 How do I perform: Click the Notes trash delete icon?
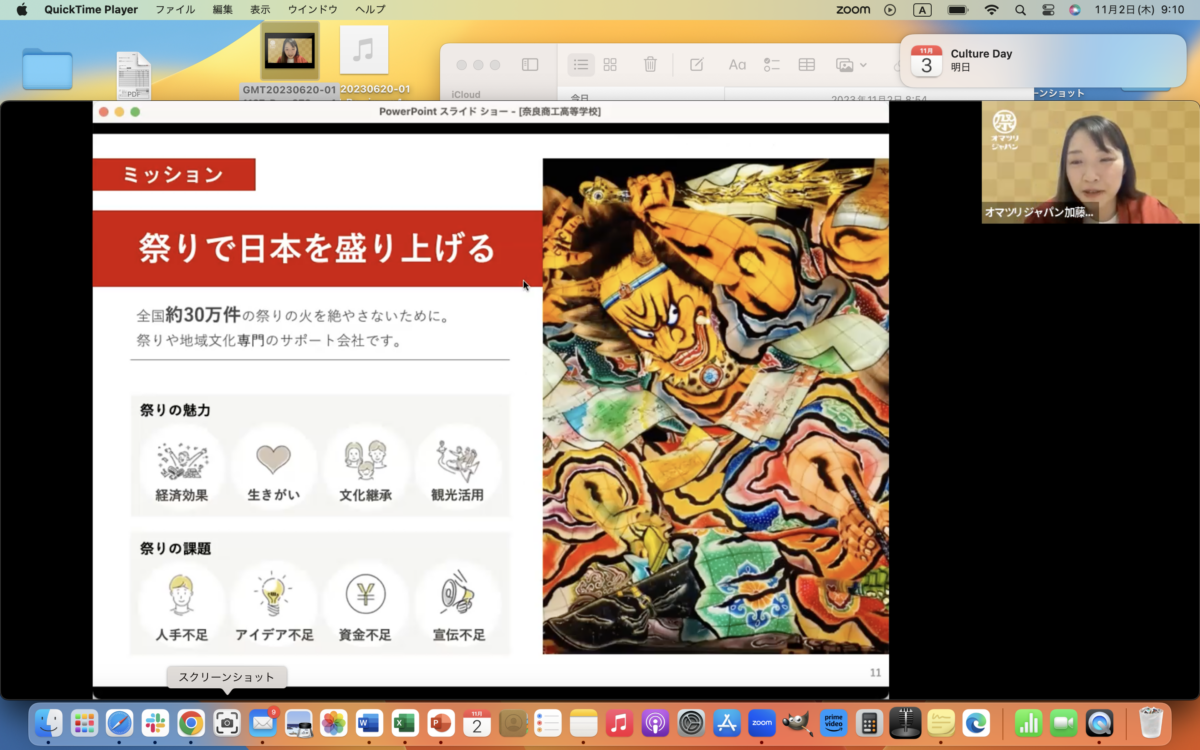click(x=650, y=65)
